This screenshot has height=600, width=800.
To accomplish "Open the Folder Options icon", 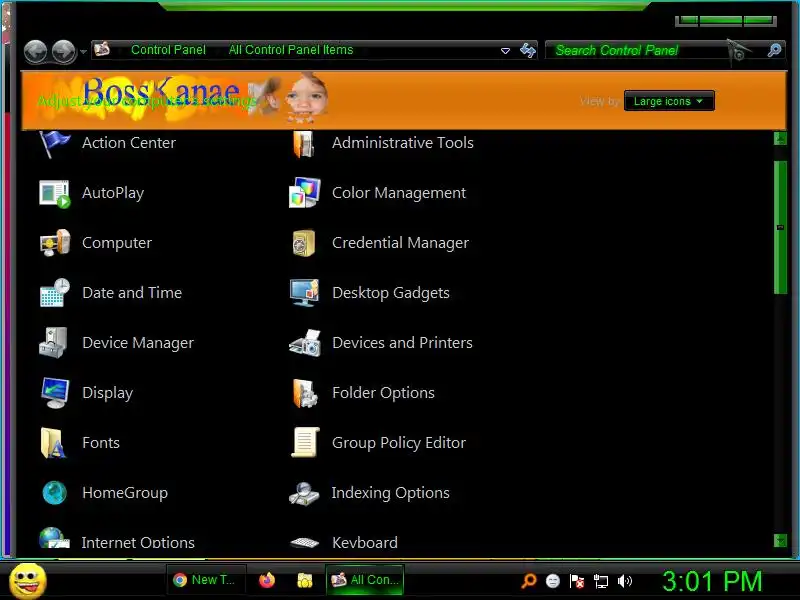I will pyautogui.click(x=305, y=393).
